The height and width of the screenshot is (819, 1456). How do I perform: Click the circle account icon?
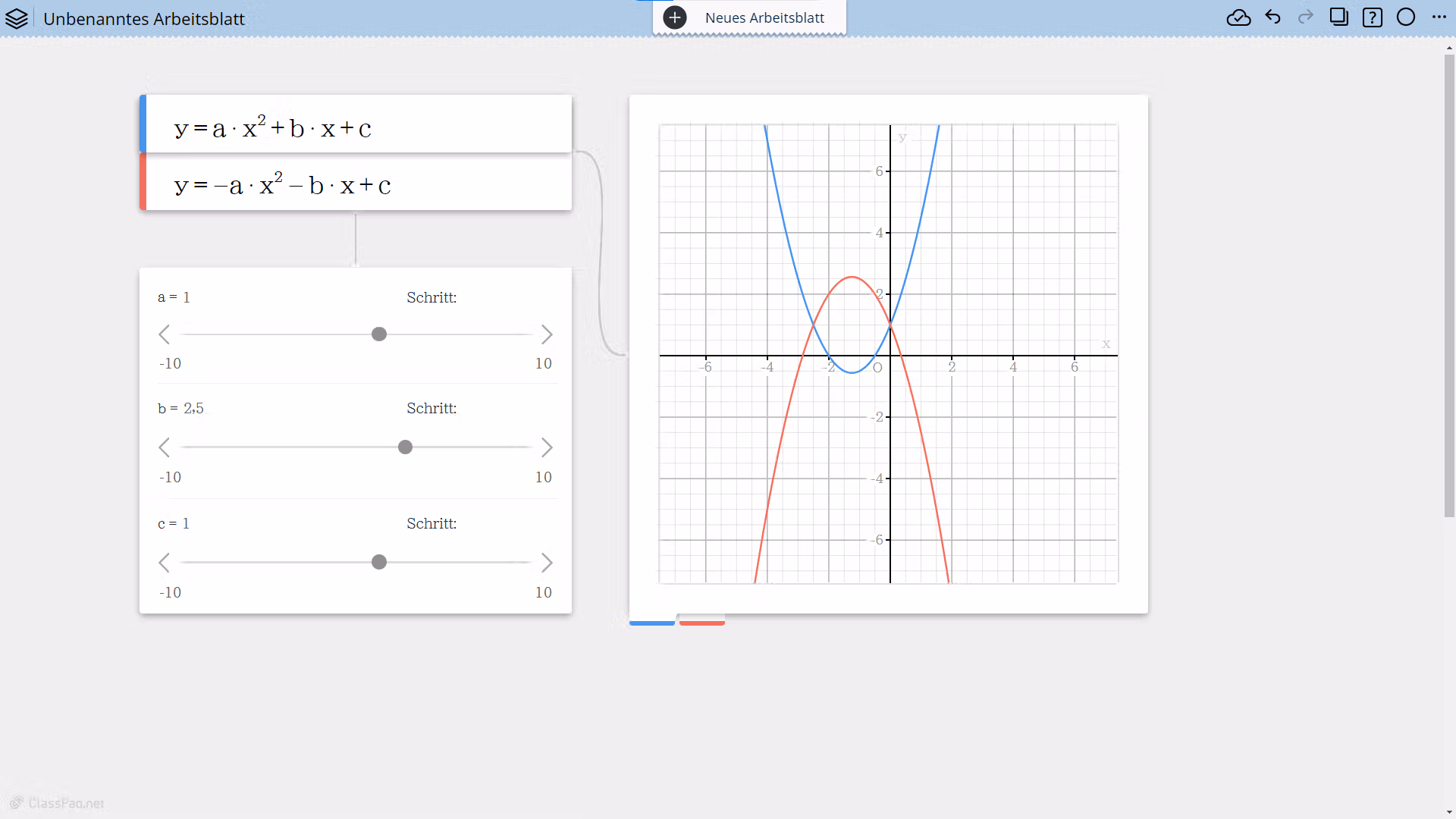[1406, 17]
